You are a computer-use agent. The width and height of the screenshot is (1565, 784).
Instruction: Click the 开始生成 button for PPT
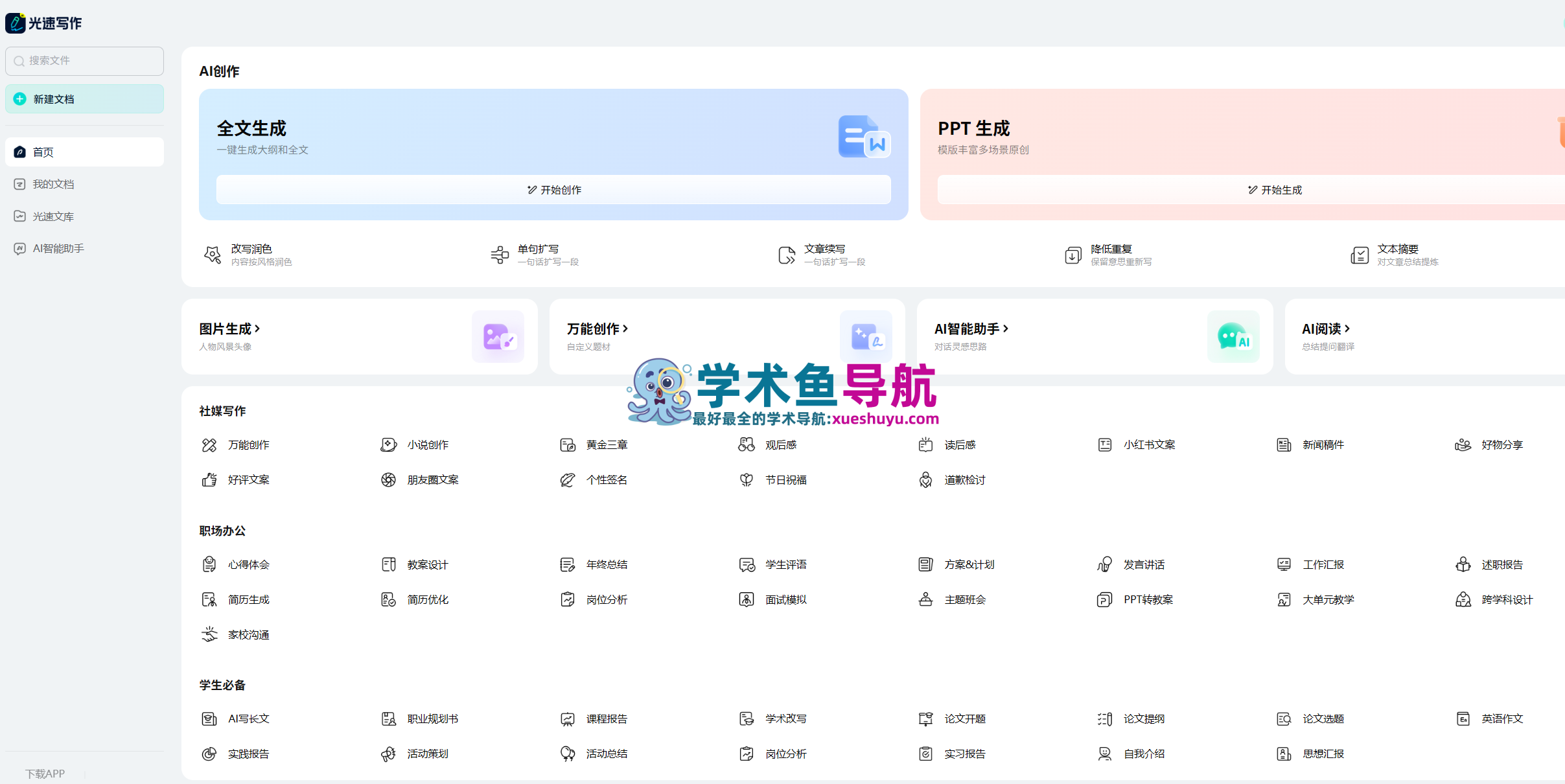[x=1275, y=190]
